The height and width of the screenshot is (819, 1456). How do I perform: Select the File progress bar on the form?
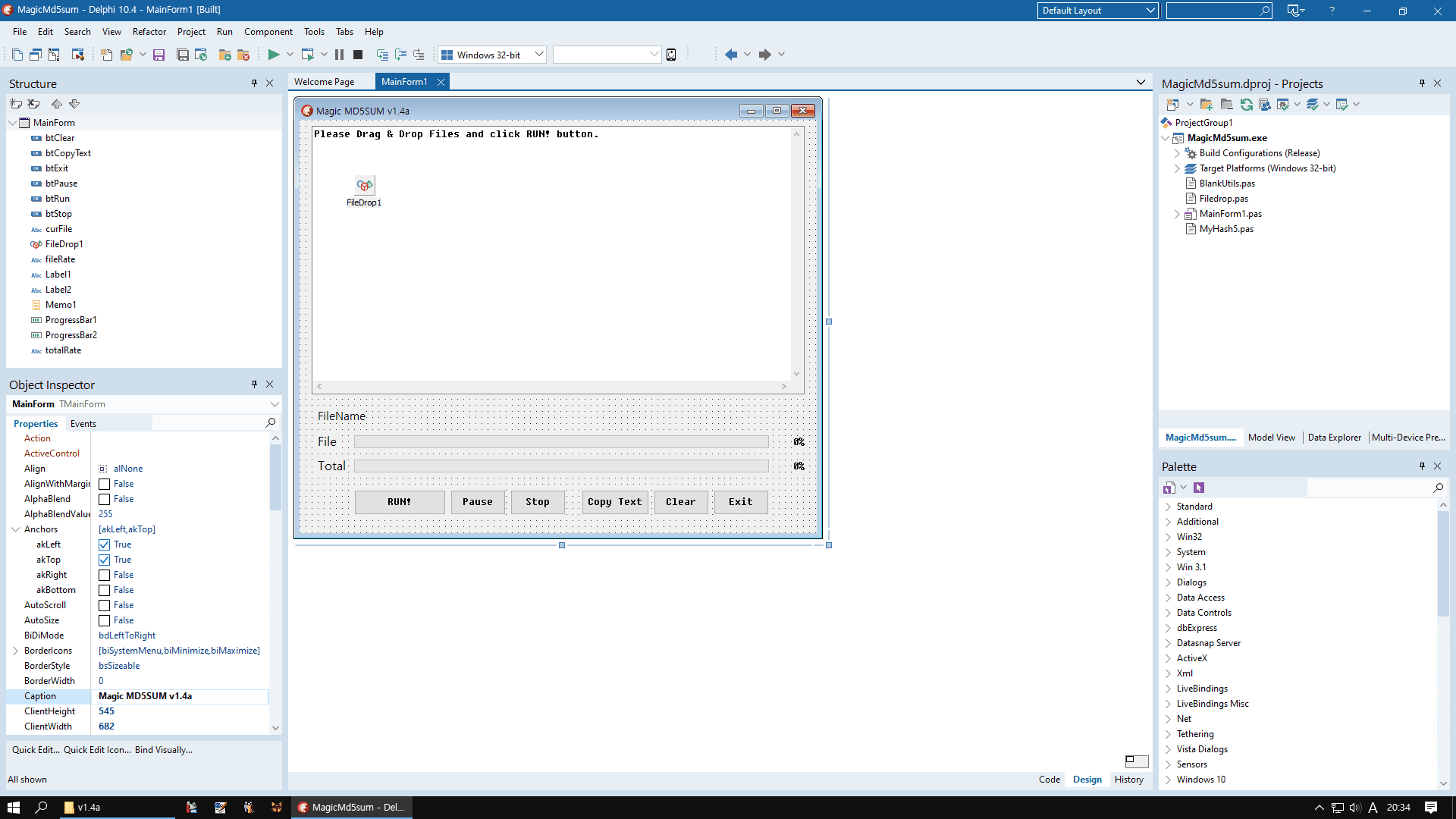point(561,442)
